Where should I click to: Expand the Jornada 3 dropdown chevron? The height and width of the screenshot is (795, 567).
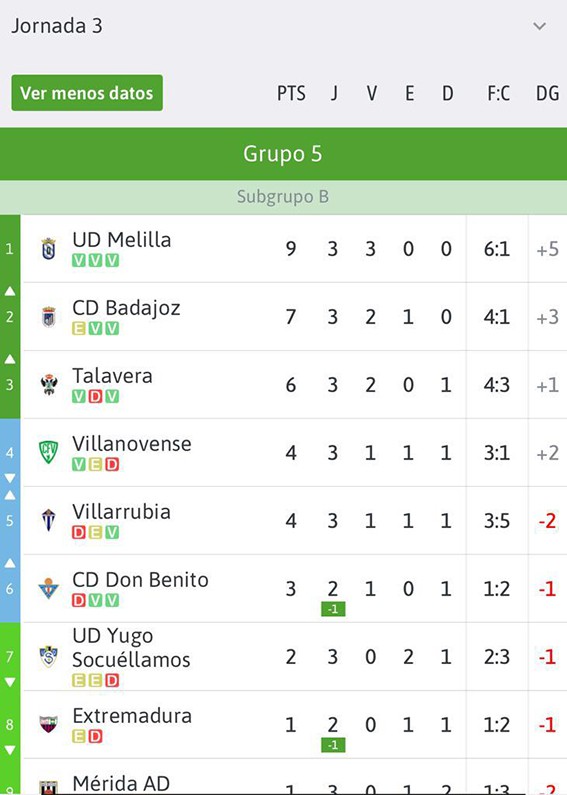540,26
